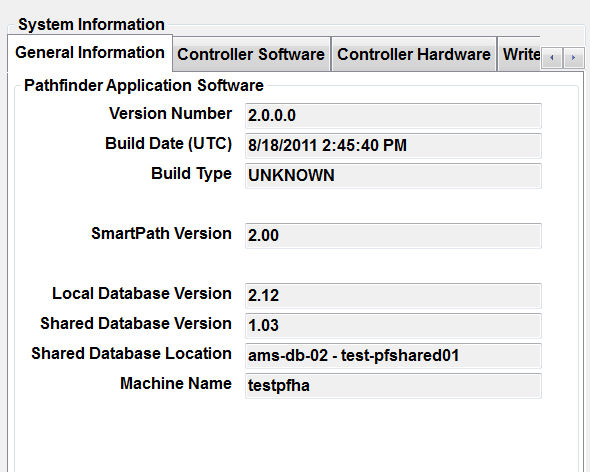Screen dimensions: 590x472
Task: Click the Pathfinder Application Software group title
Action: [x=144, y=85]
